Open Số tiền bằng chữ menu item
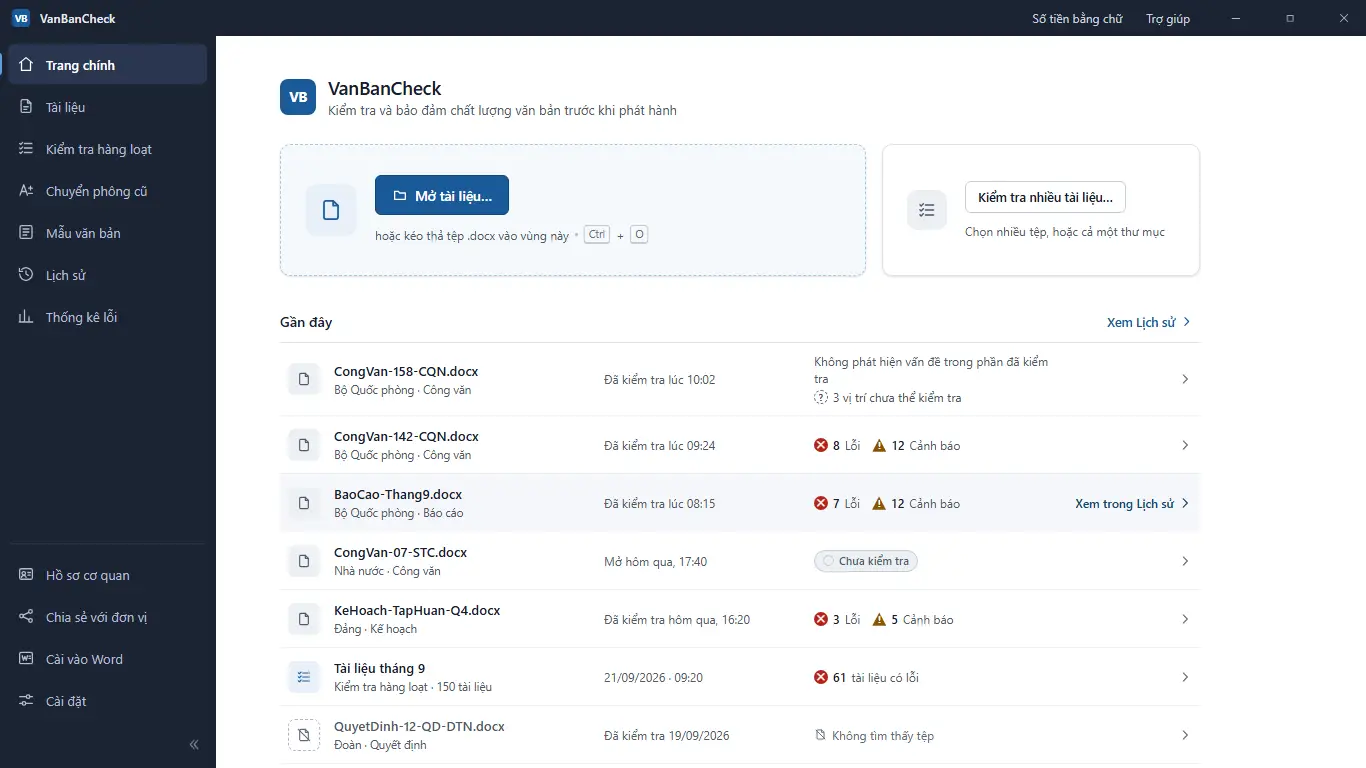Viewport: 1366px width, 768px height. (x=1077, y=19)
